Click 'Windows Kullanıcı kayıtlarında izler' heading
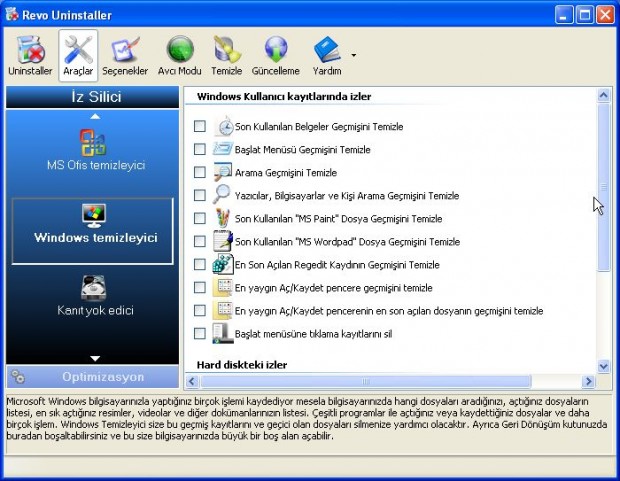The image size is (620, 481). click(x=284, y=96)
